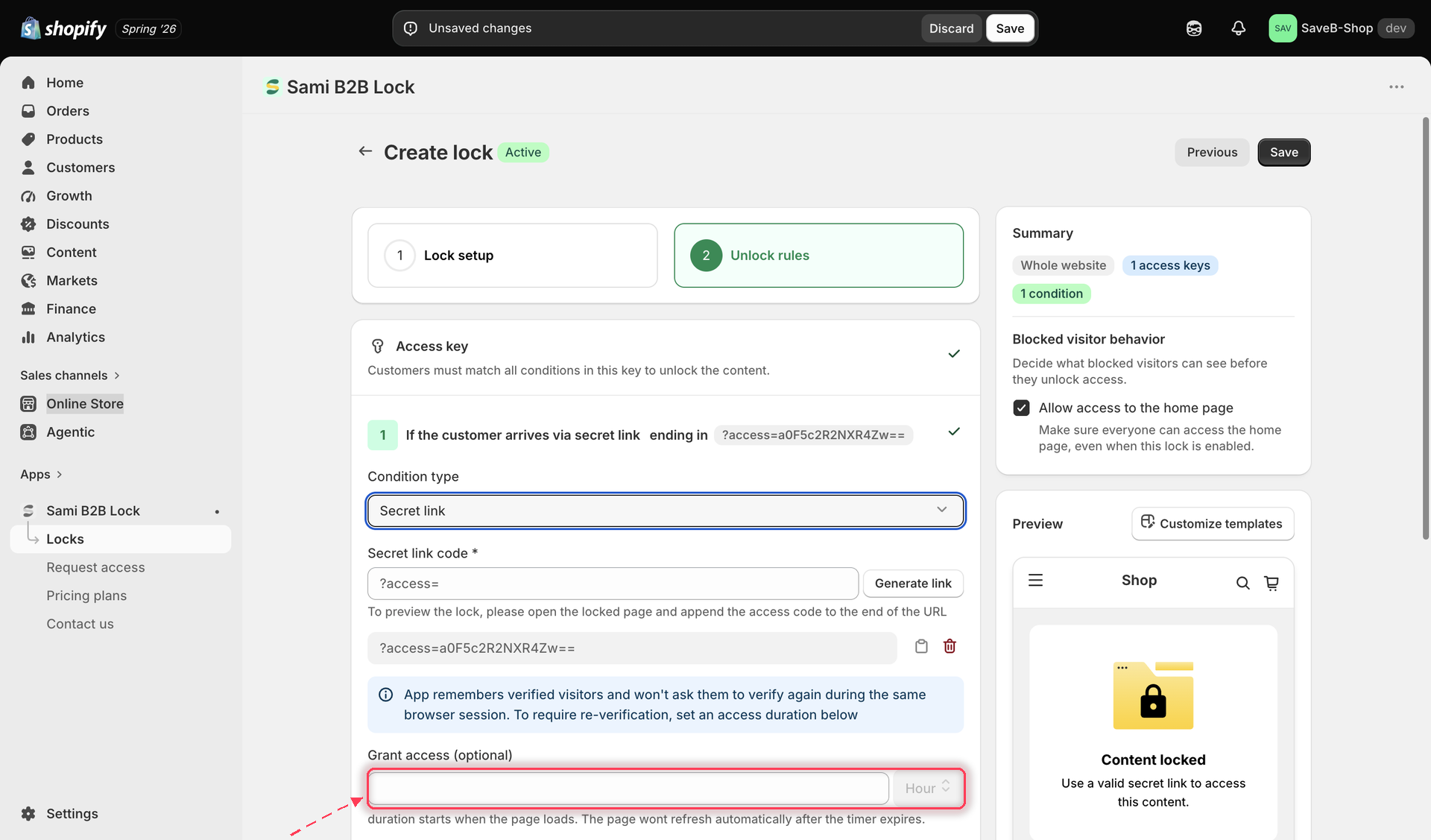Open the Condition type Secret link dropdown
This screenshot has height=840, width=1431.
click(x=666, y=511)
